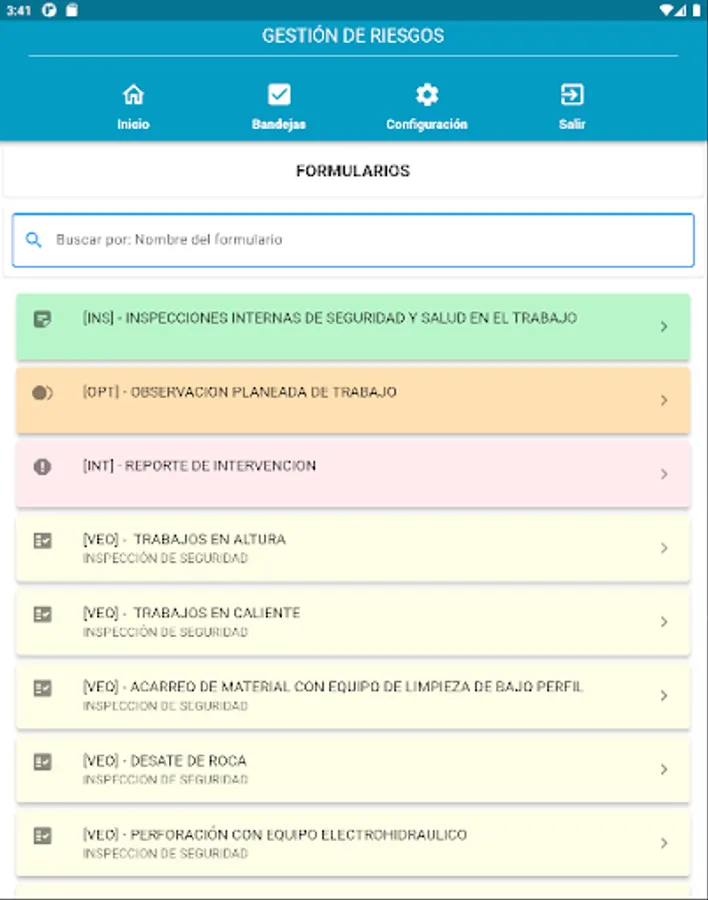Open the Acarreo de Material chevron arrow
This screenshot has height=900, width=708.
coord(664,696)
